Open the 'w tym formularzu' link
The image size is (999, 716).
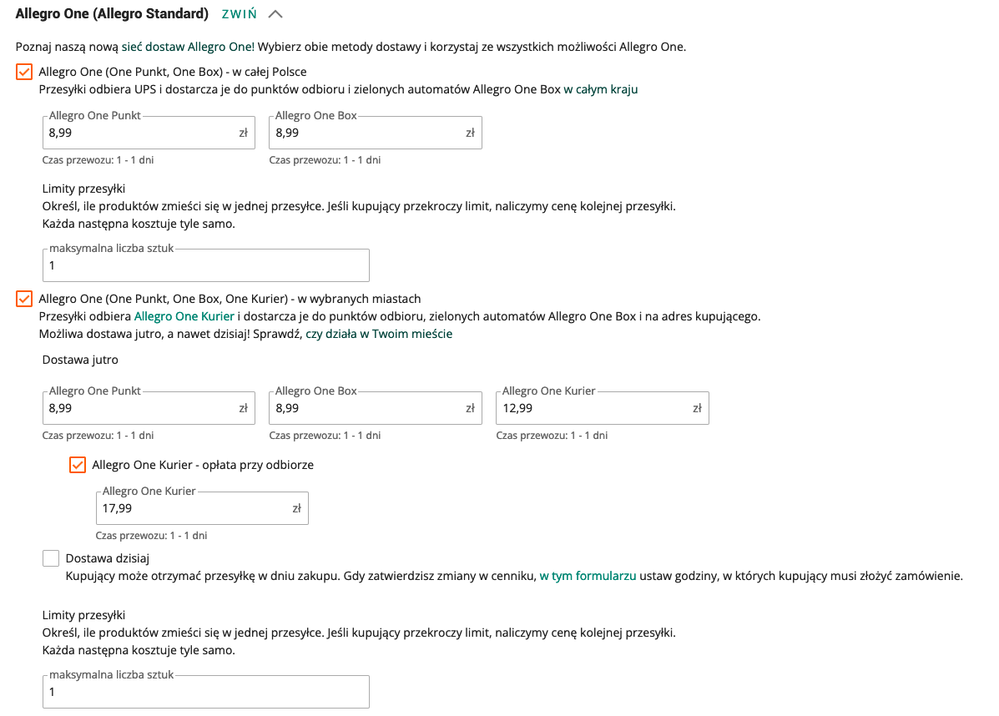pos(588,576)
